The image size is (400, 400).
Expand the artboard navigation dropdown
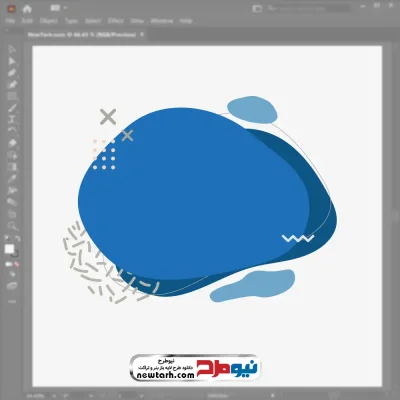pyautogui.click(x=141, y=396)
